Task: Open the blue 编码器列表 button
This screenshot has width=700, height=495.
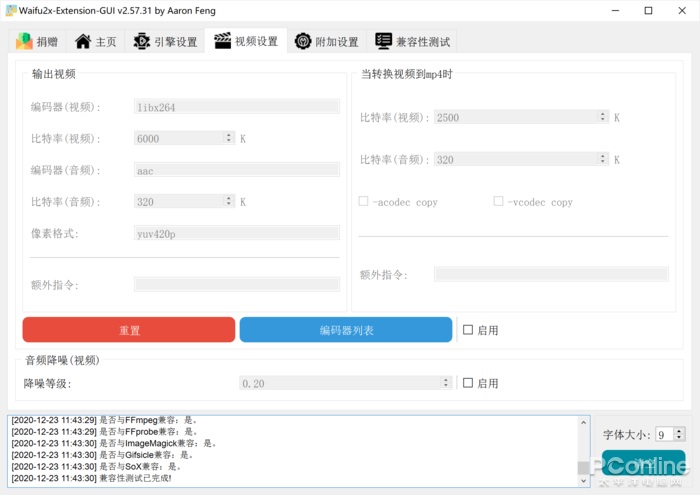Action: click(346, 330)
